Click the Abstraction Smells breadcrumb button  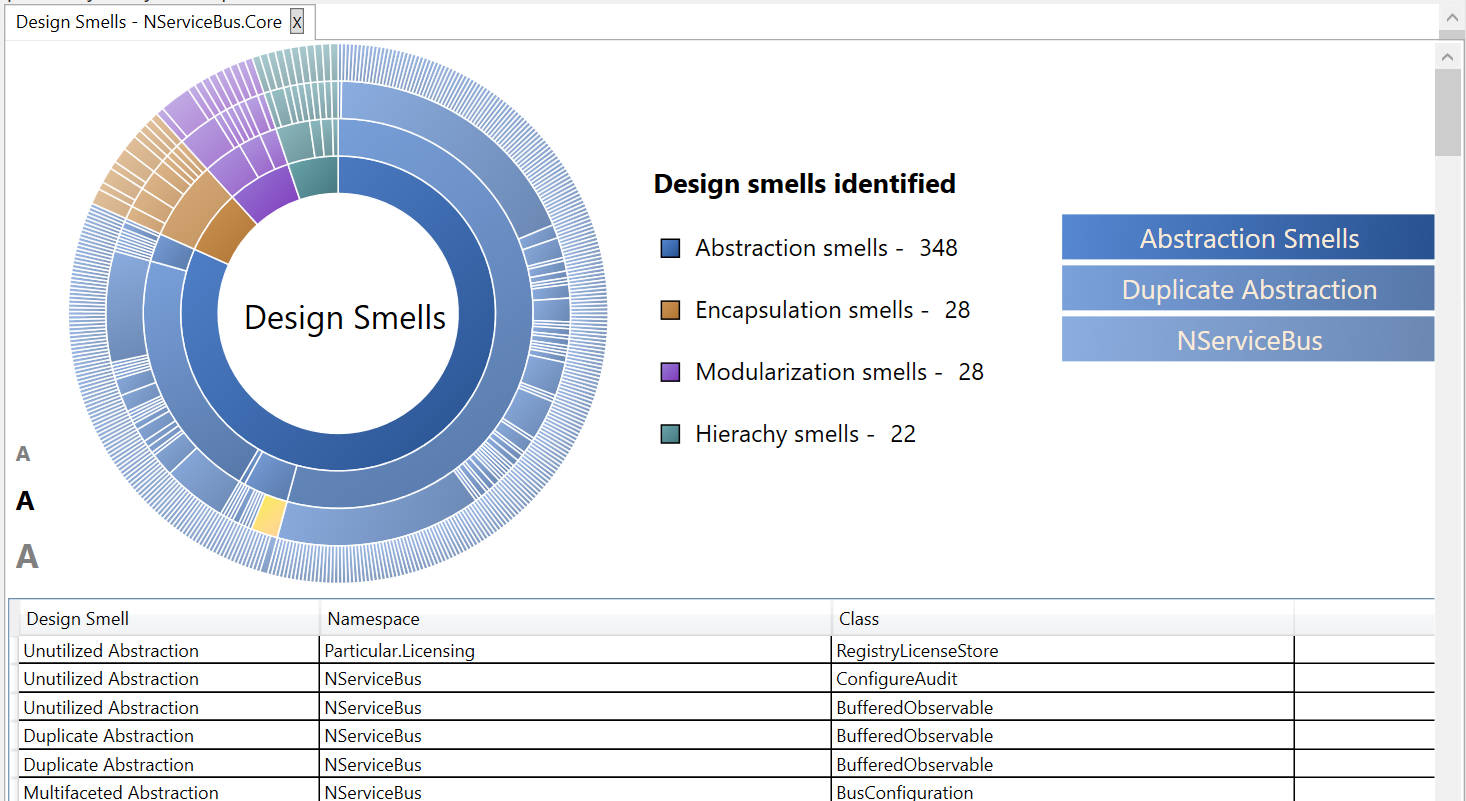1248,238
